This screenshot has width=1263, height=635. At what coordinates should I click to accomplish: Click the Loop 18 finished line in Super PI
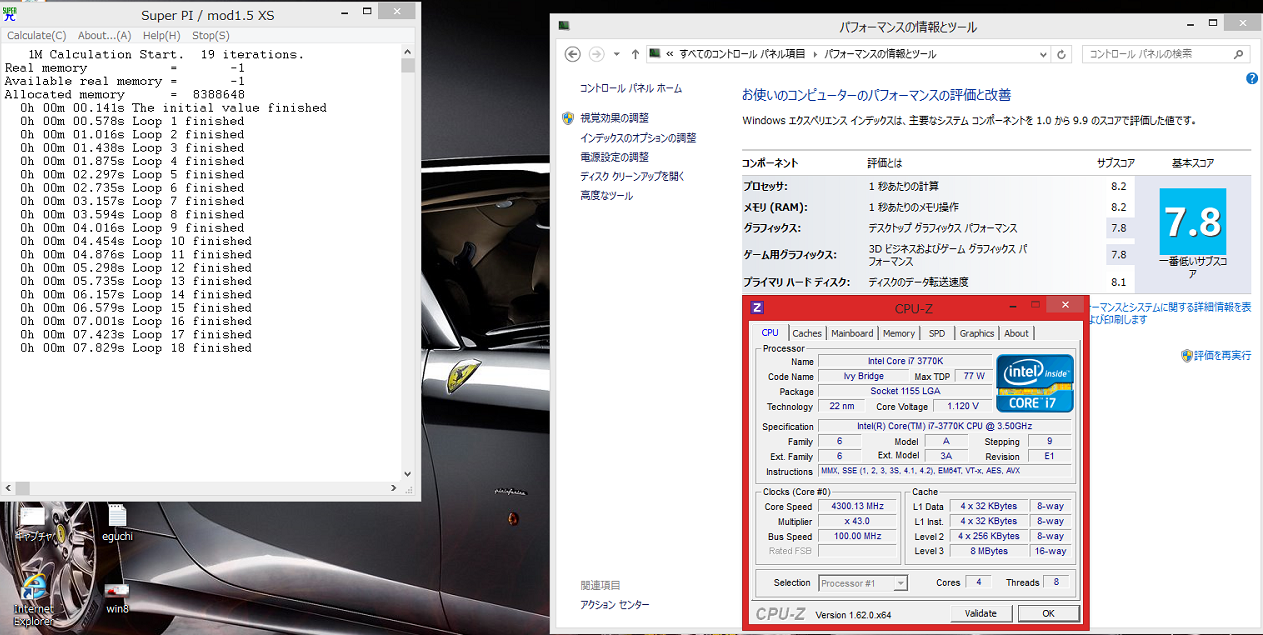click(136, 348)
